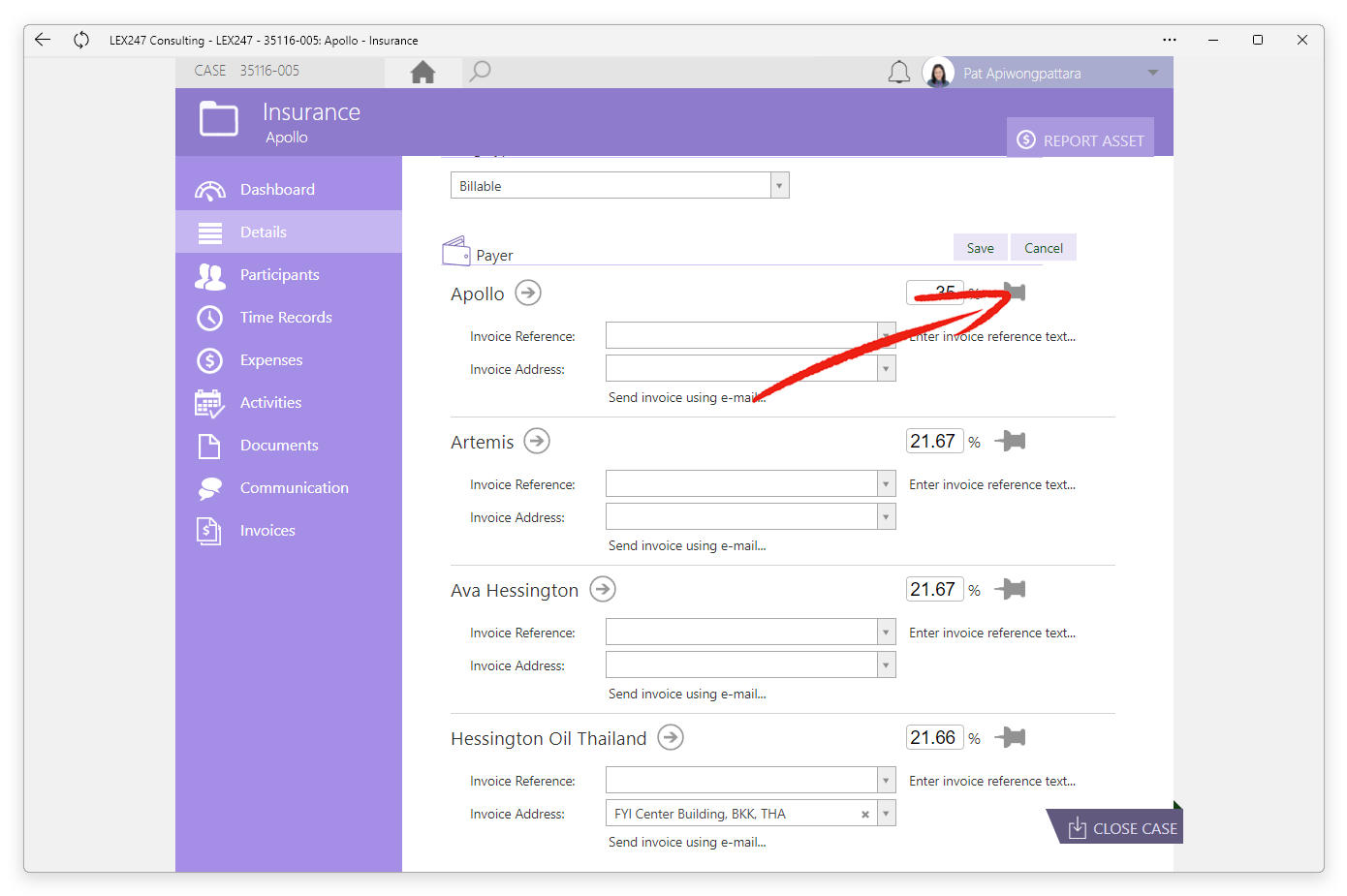Viewport: 1347px width, 896px height.
Task: Open the Expenses section
Action: point(289,359)
